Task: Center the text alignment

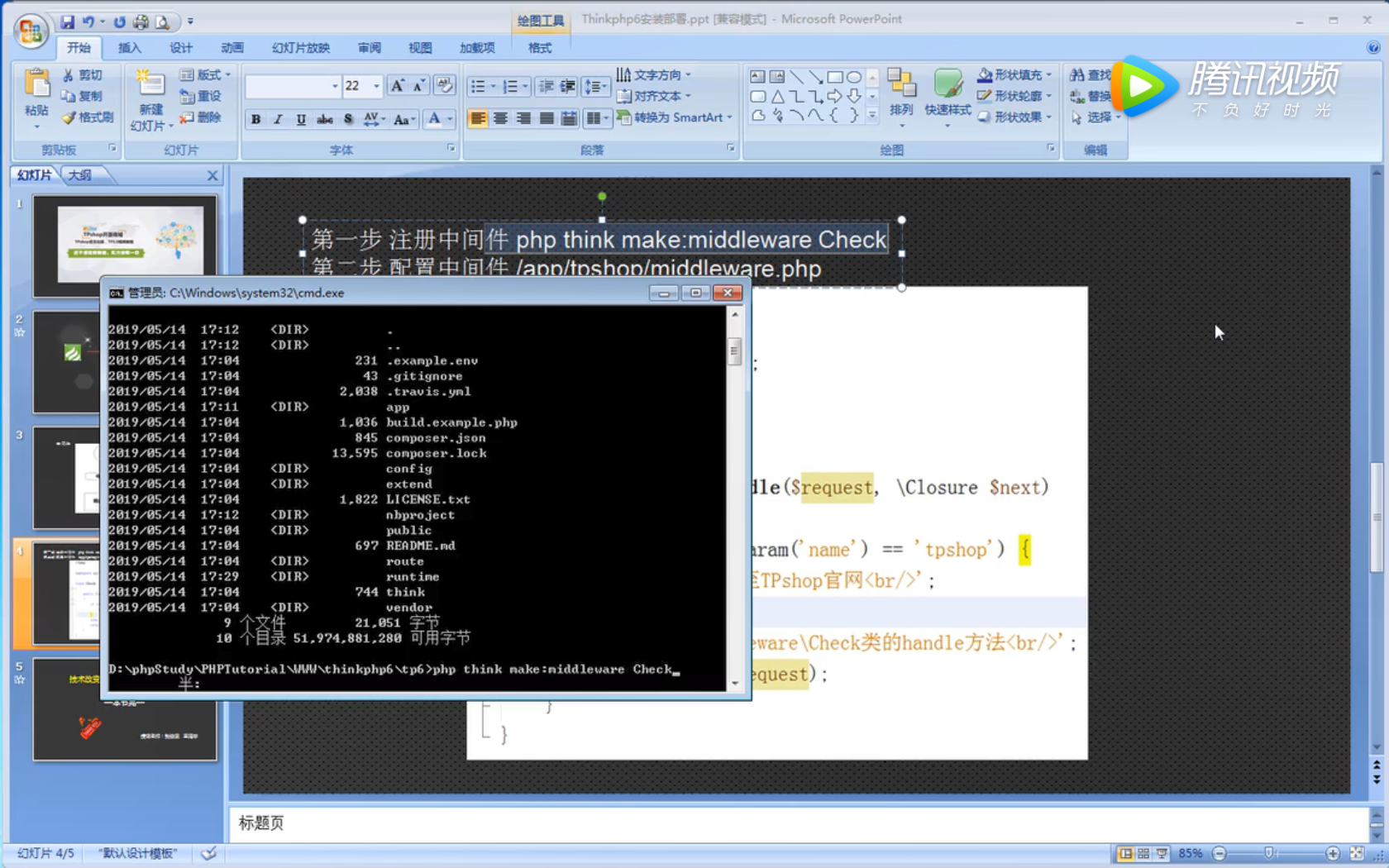Action: point(500,119)
